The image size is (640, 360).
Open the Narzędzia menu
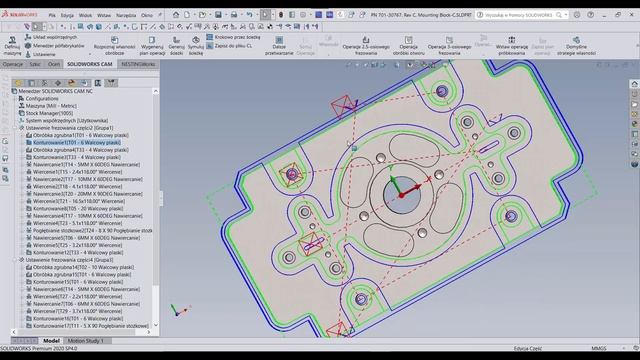coord(126,15)
